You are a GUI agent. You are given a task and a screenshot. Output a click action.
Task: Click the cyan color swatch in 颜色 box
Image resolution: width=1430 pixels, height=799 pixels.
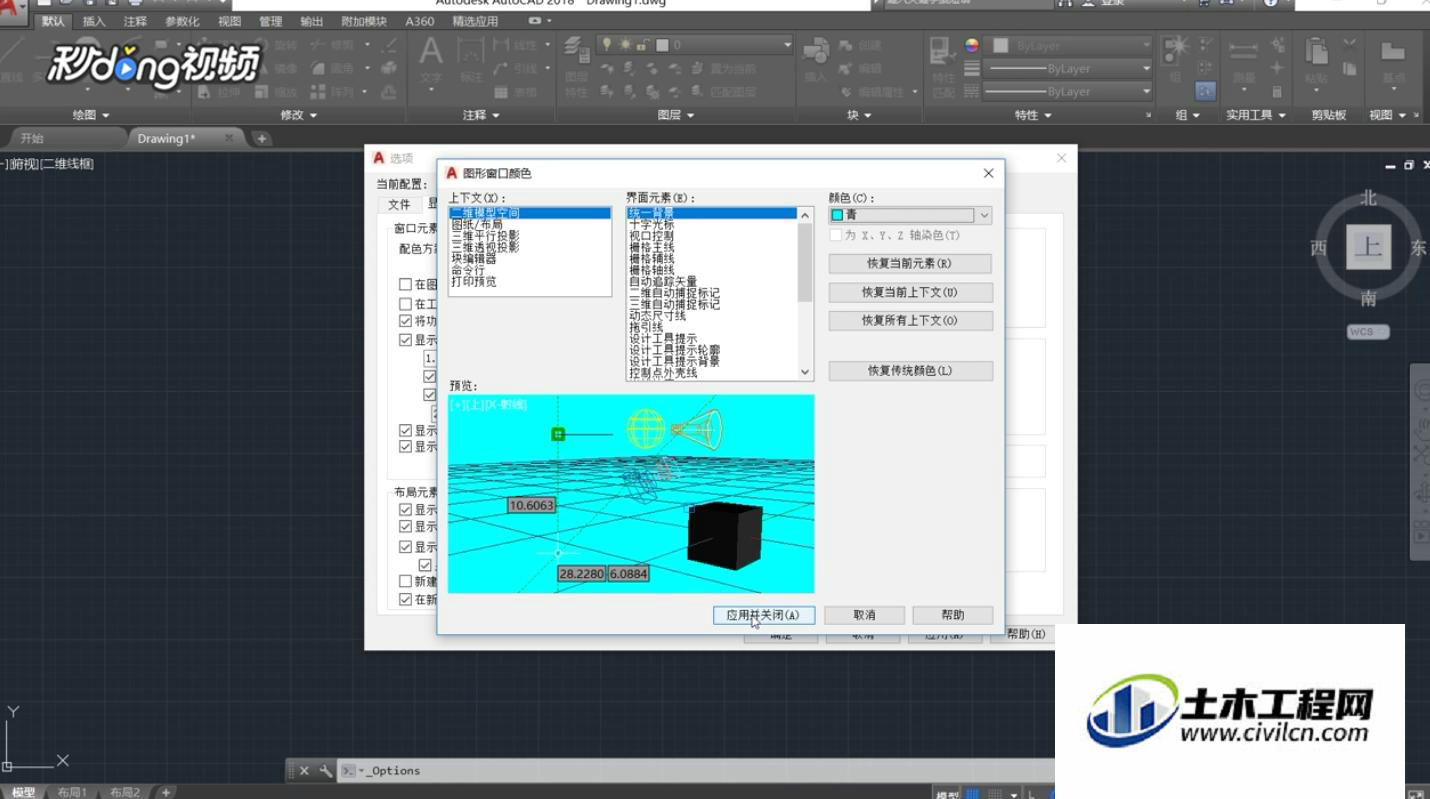point(837,215)
